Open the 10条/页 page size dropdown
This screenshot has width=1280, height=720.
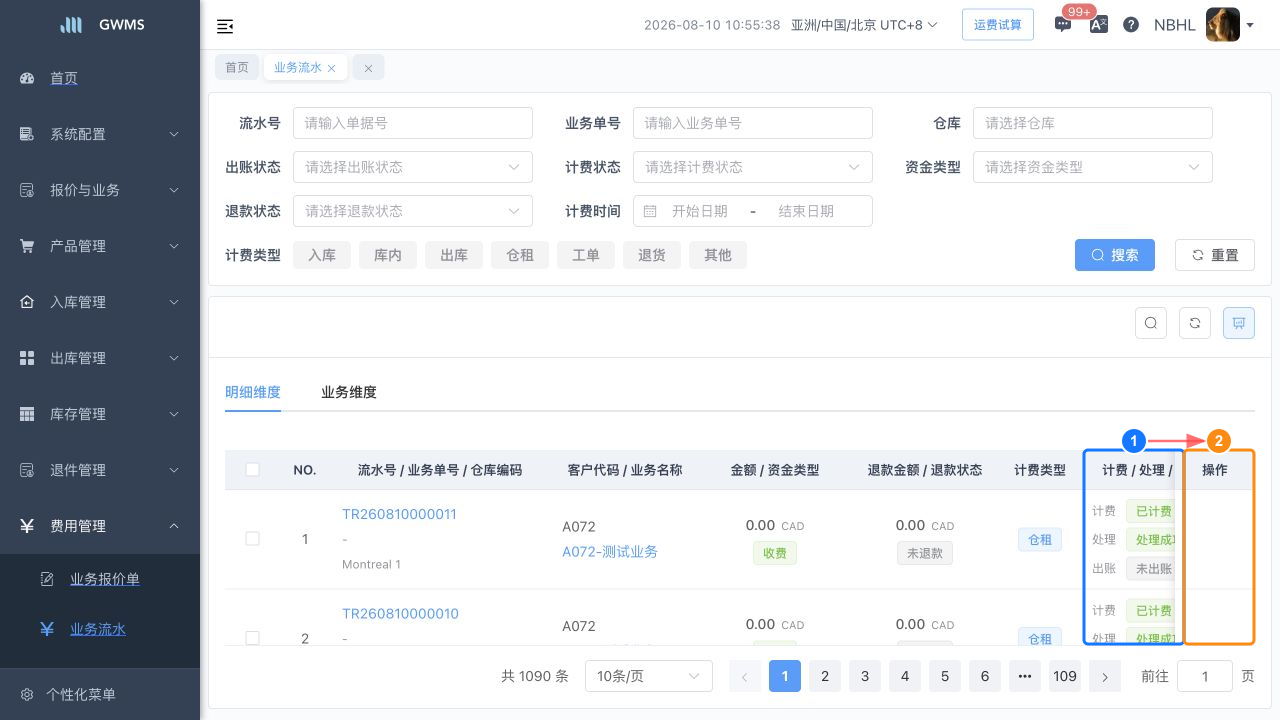pos(649,677)
